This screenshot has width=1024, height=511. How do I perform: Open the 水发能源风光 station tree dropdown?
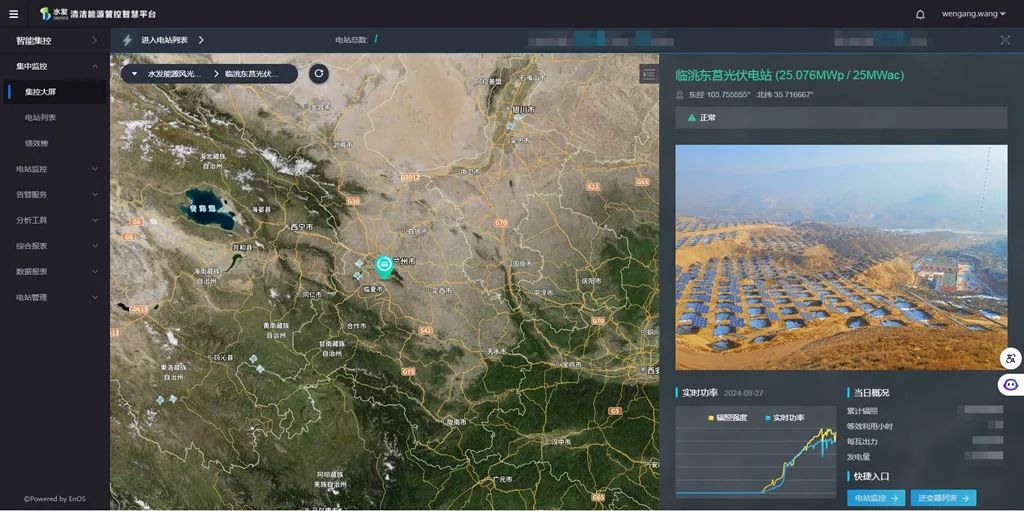point(166,74)
